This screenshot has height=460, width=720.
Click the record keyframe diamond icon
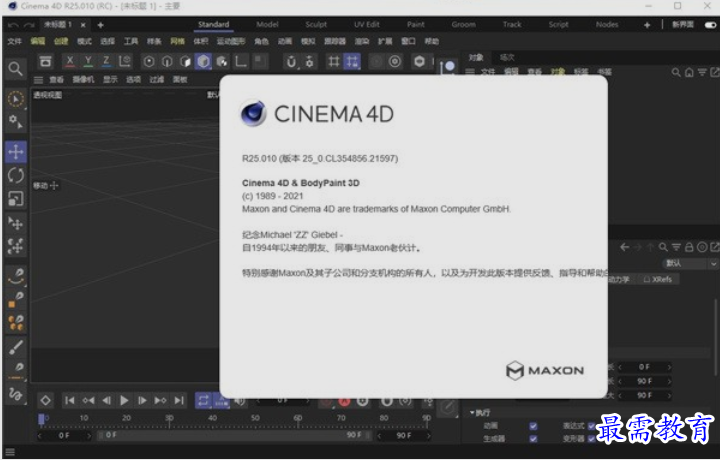pyautogui.click(x=45, y=400)
